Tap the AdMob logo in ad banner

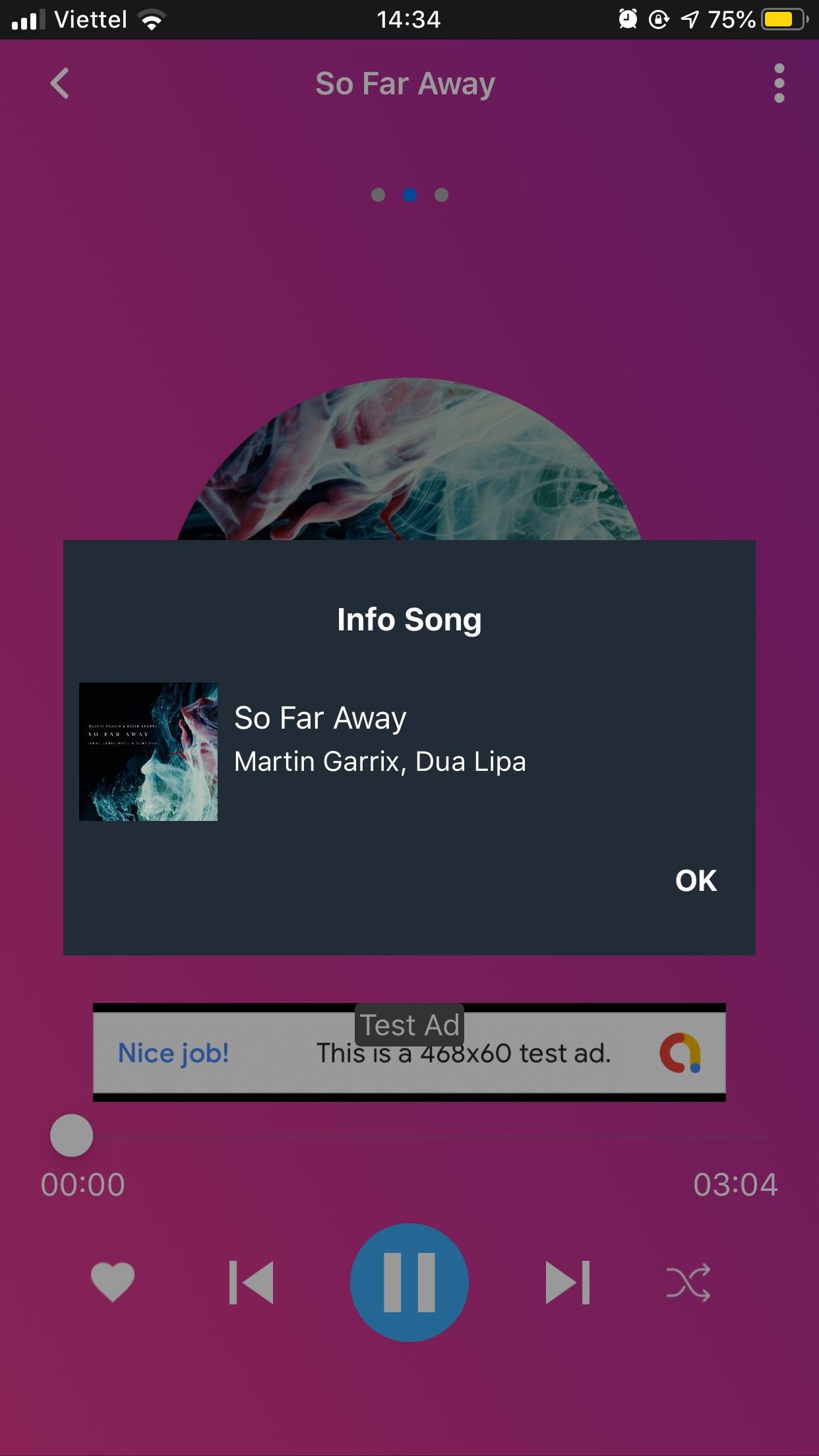pyautogui.click(x=681, y=1052)
